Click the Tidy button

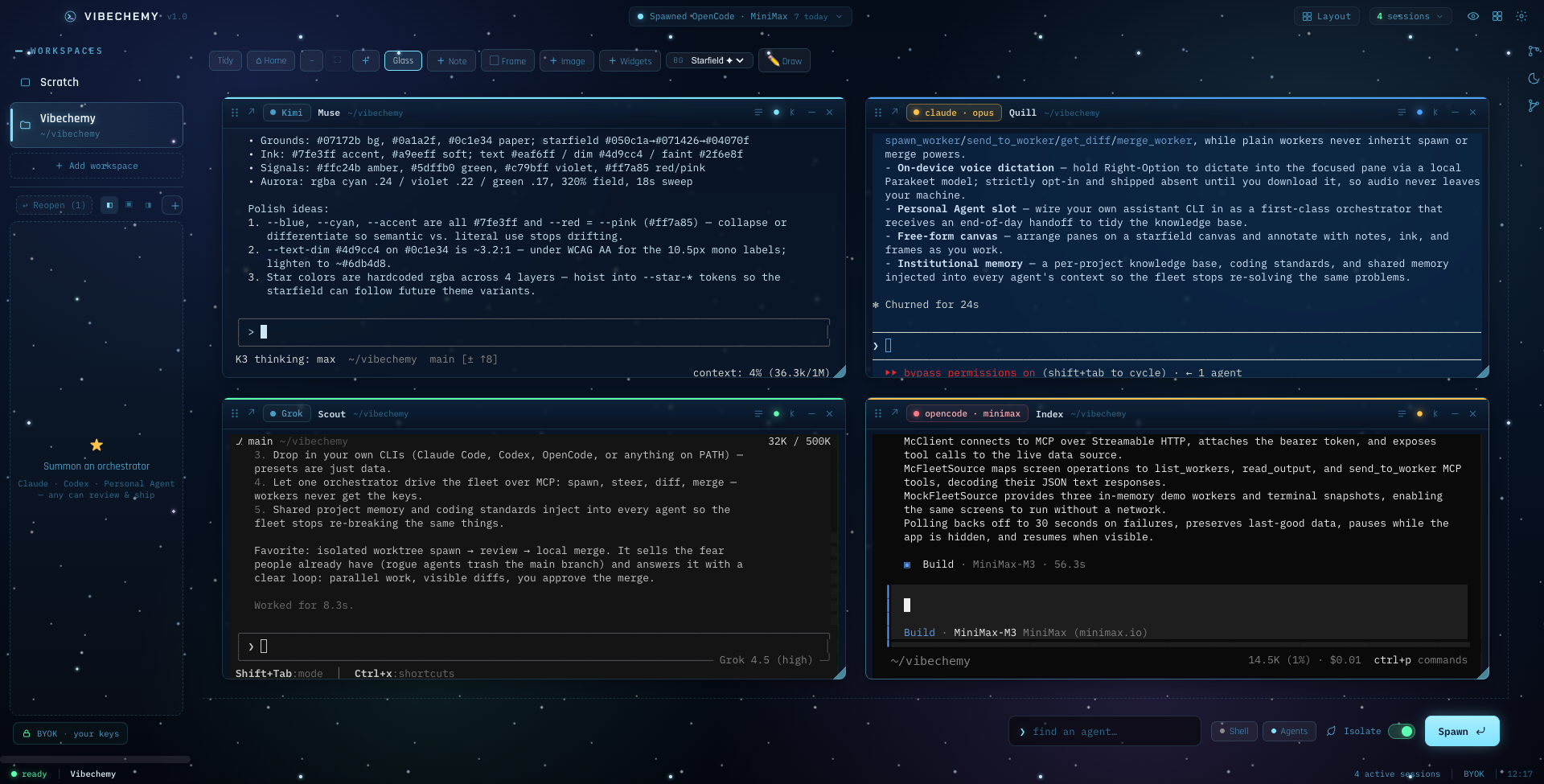[x=225, y=60]
